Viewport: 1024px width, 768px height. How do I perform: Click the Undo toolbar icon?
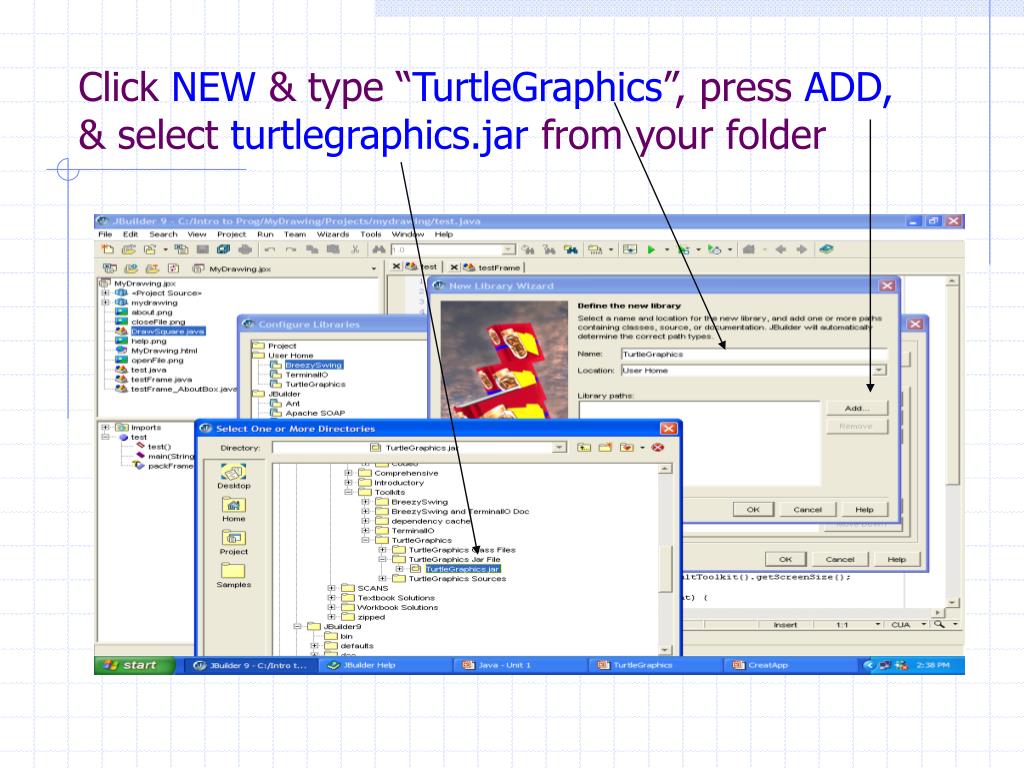[270, 249]
